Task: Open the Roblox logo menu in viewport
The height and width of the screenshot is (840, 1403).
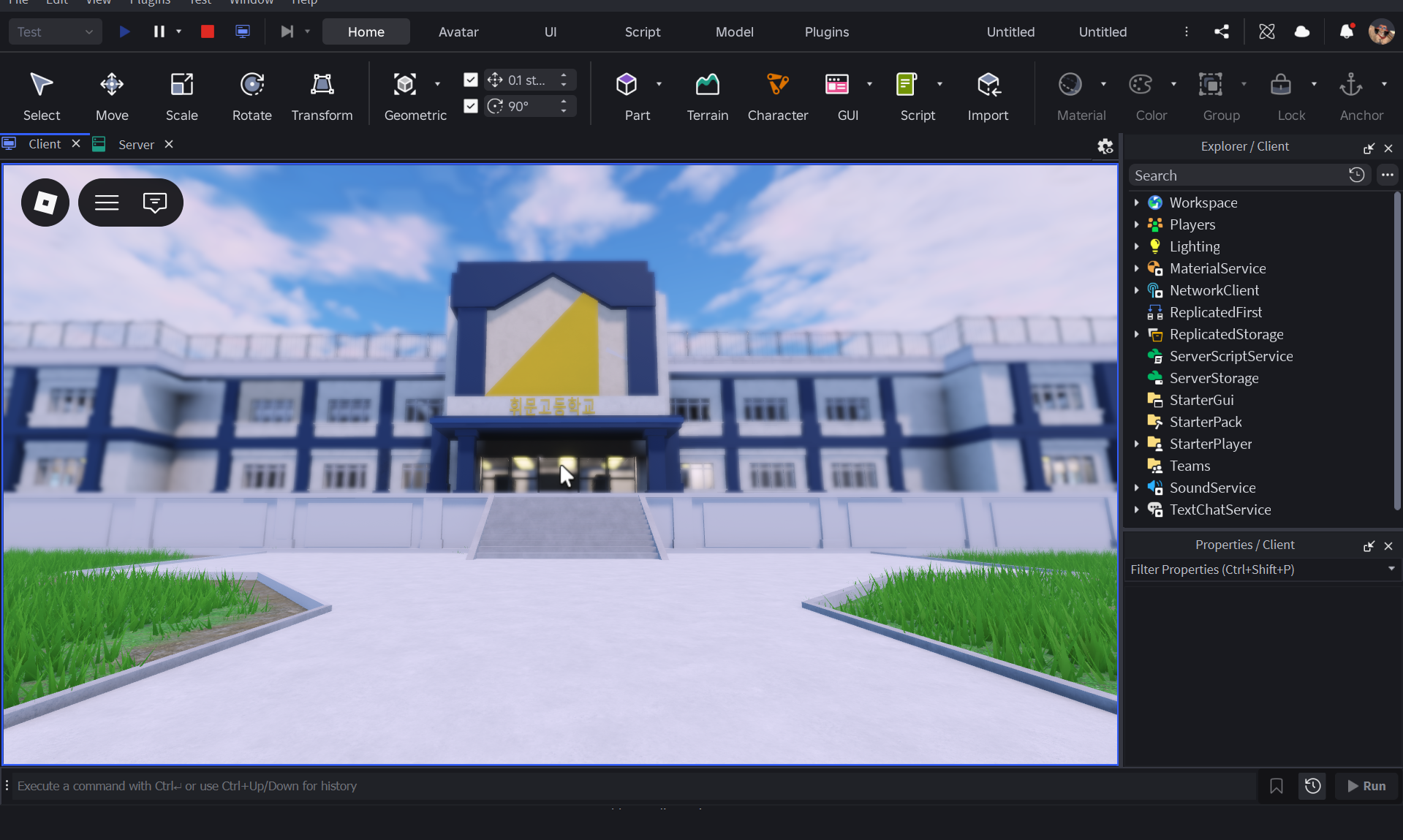Action: (45, 203)
